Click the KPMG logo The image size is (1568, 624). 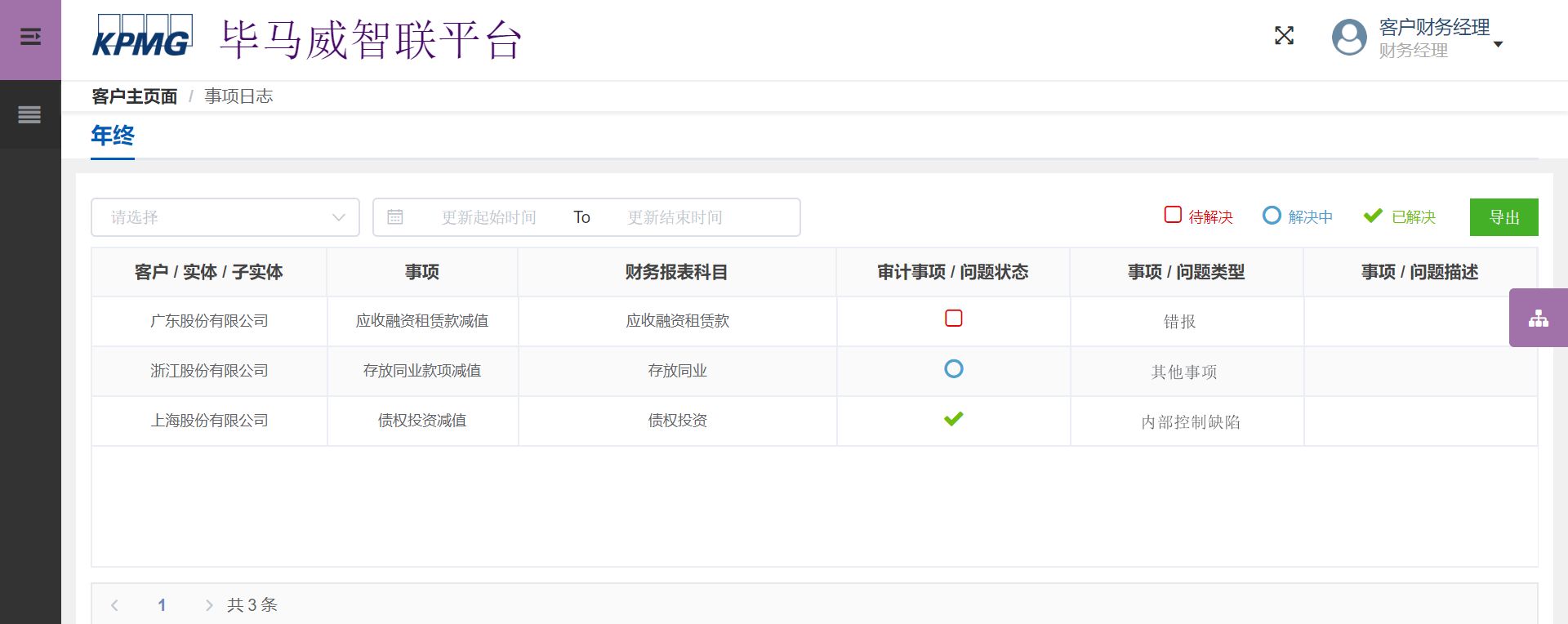142,37
